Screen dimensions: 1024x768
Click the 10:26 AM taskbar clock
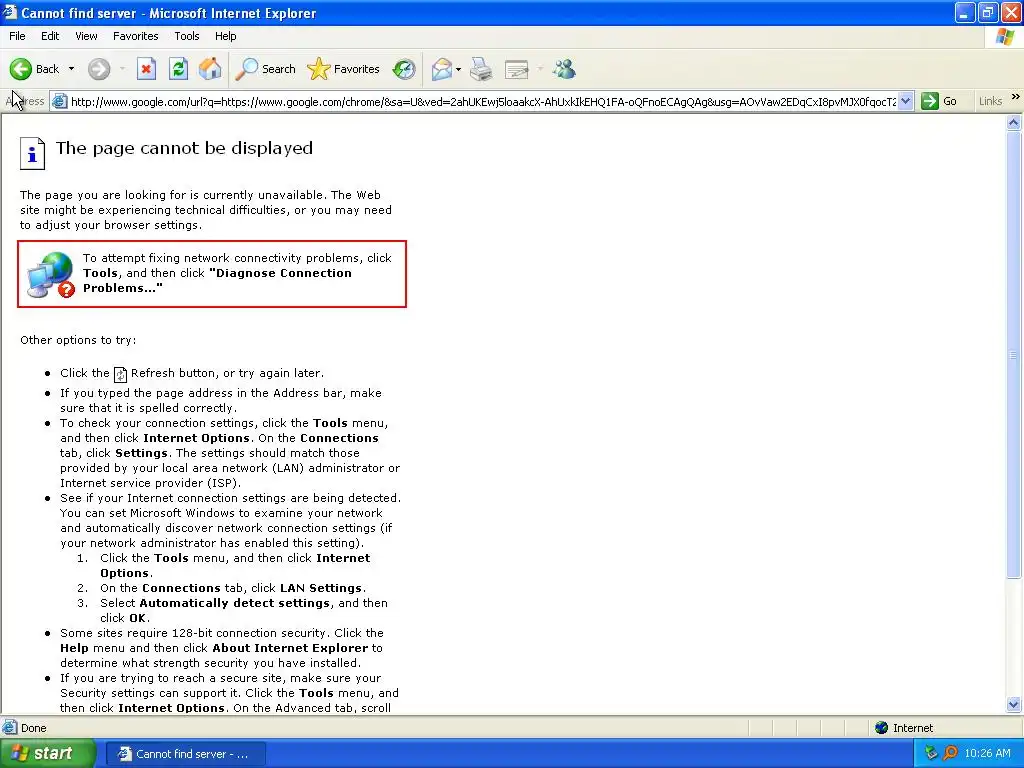[987, 754]
